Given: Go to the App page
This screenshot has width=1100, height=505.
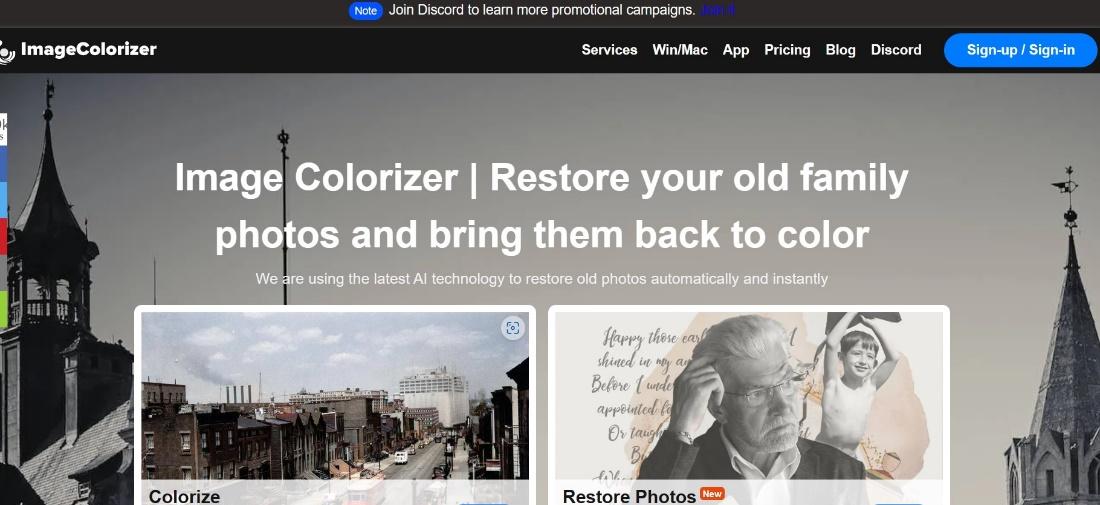Looking at the screenshot, I should click(x=736, y=50).
